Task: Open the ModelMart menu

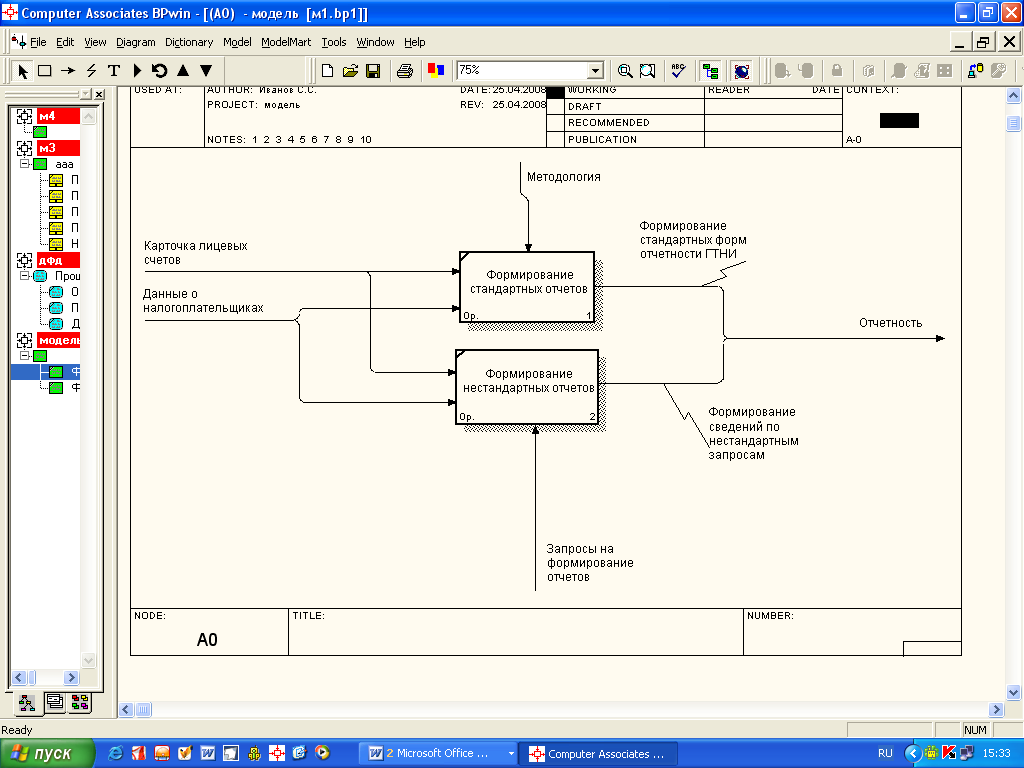Action: point(286,42)
